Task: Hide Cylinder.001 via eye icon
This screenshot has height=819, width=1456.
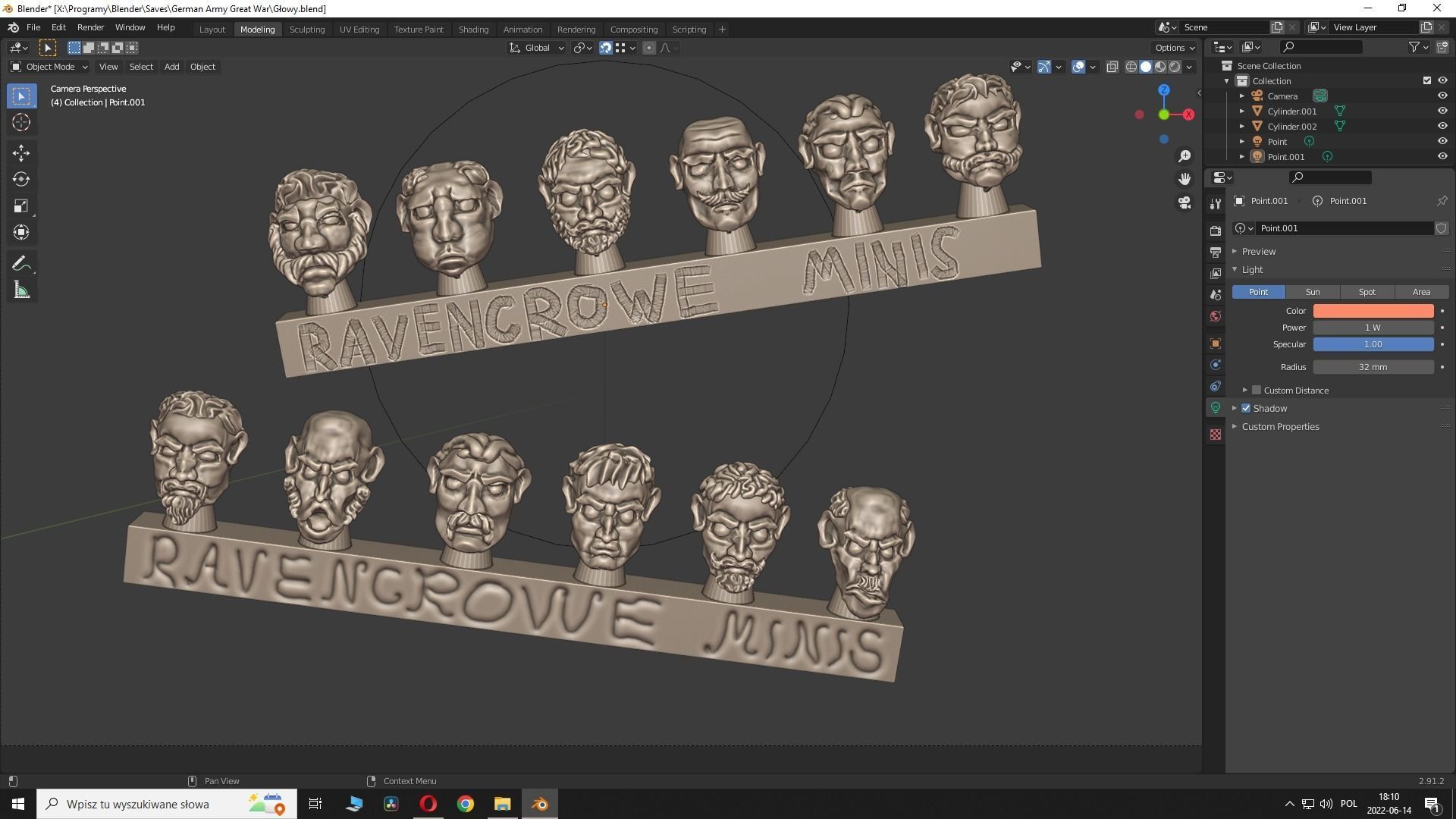Action: point(1442,111)
